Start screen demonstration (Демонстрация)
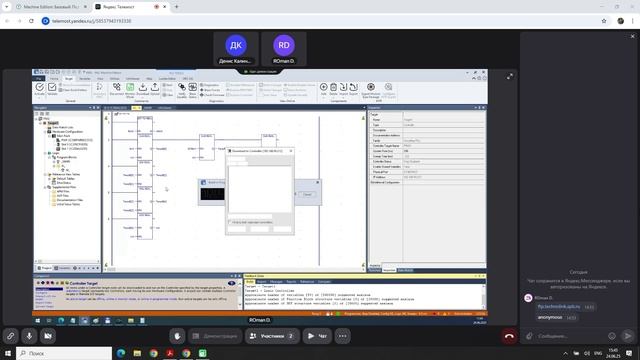 tap(215, 336)
